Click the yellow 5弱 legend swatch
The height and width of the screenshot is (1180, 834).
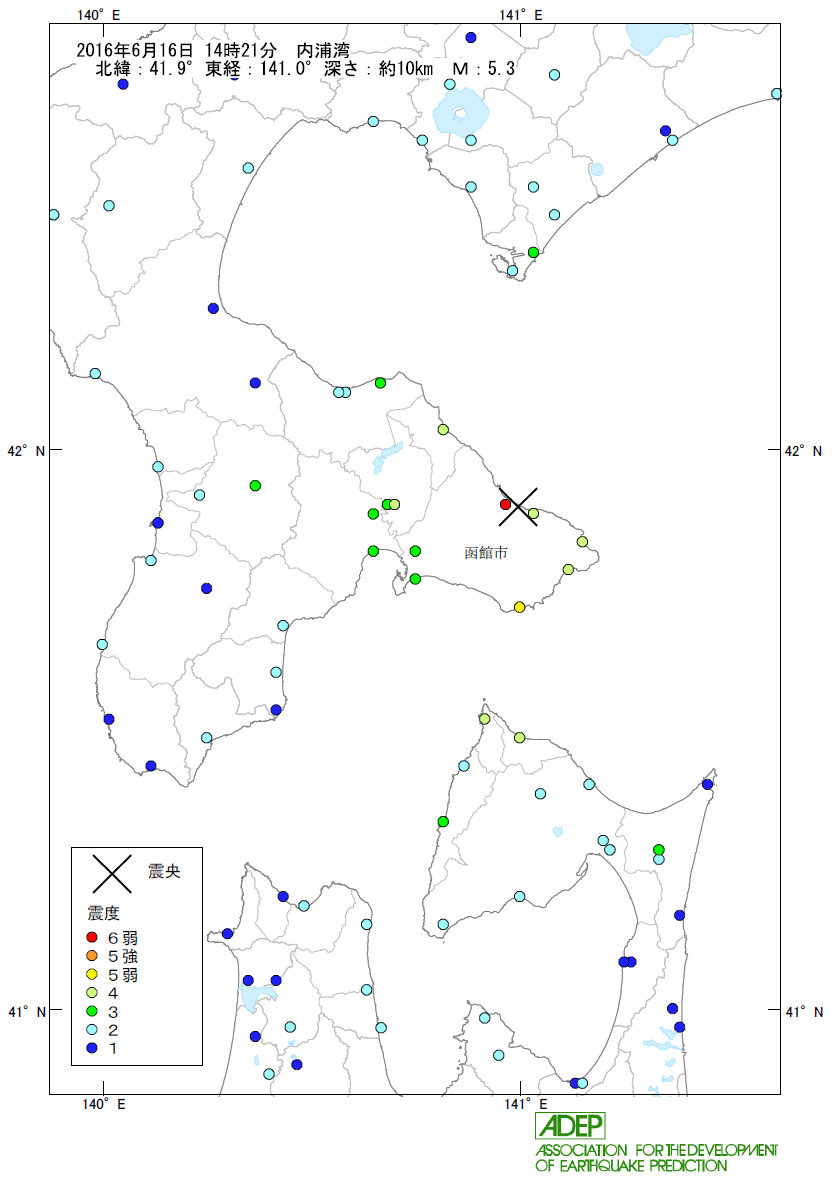(92, 975)
